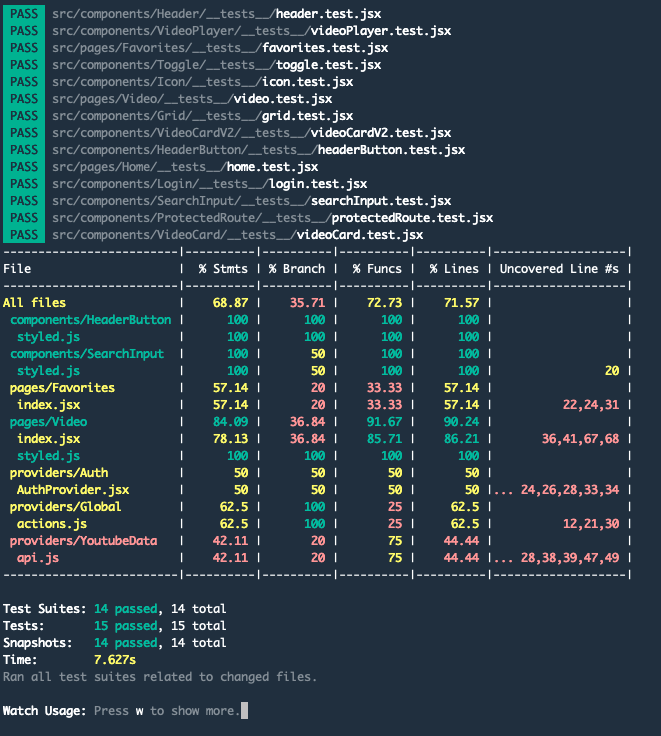Click 'Ran all test suites' message

tap(160, 677)
